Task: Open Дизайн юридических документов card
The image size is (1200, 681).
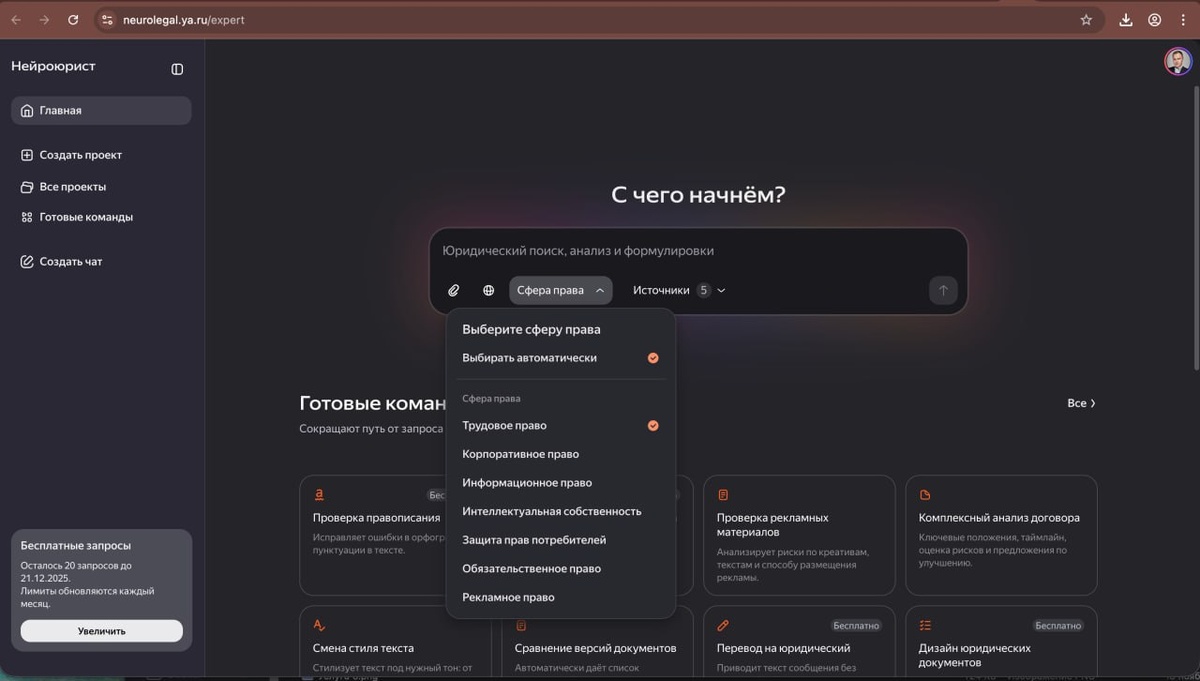Action: point(1001,643)
